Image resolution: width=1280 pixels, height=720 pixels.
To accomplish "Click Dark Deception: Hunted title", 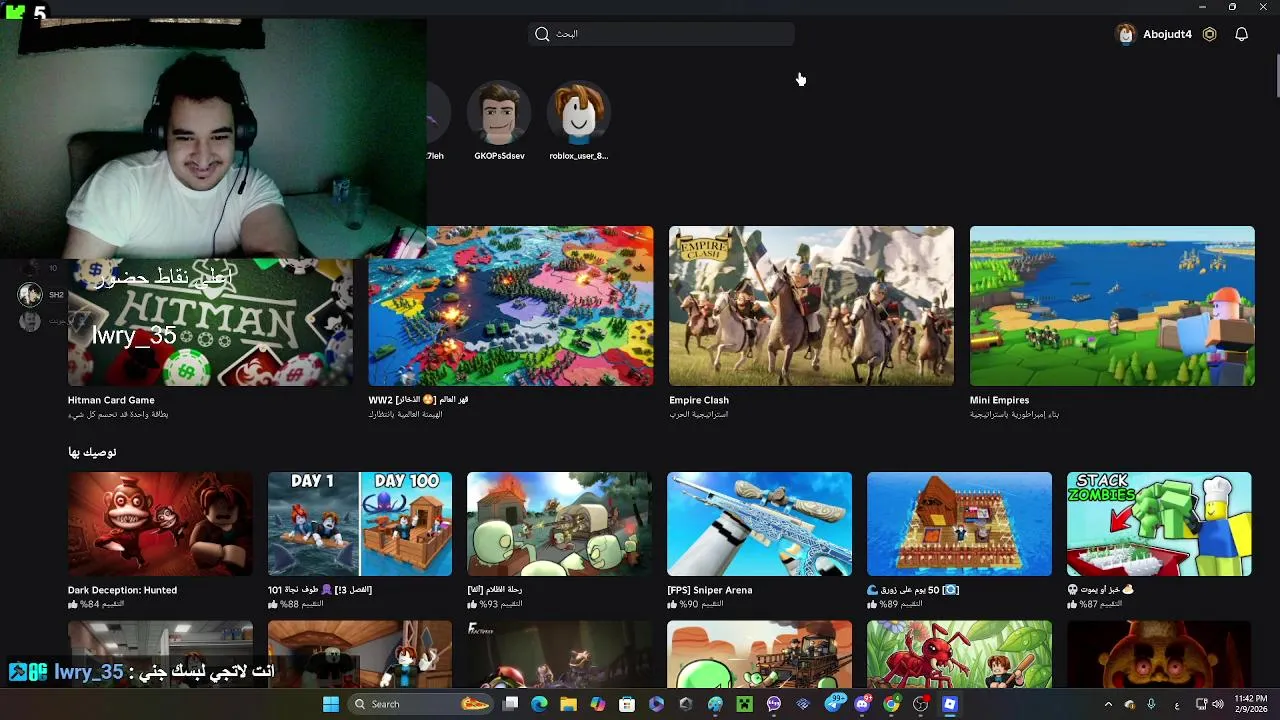I will 122,590.
